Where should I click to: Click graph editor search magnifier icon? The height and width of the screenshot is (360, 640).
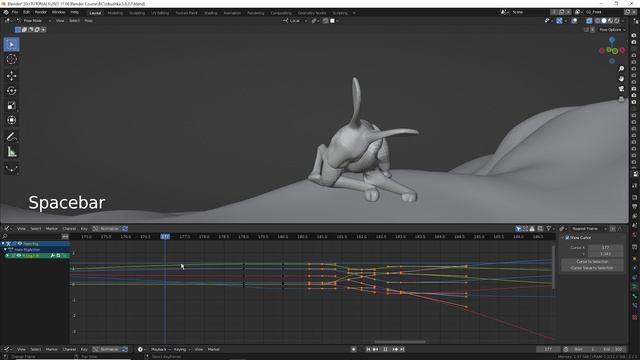coord(5,236)
